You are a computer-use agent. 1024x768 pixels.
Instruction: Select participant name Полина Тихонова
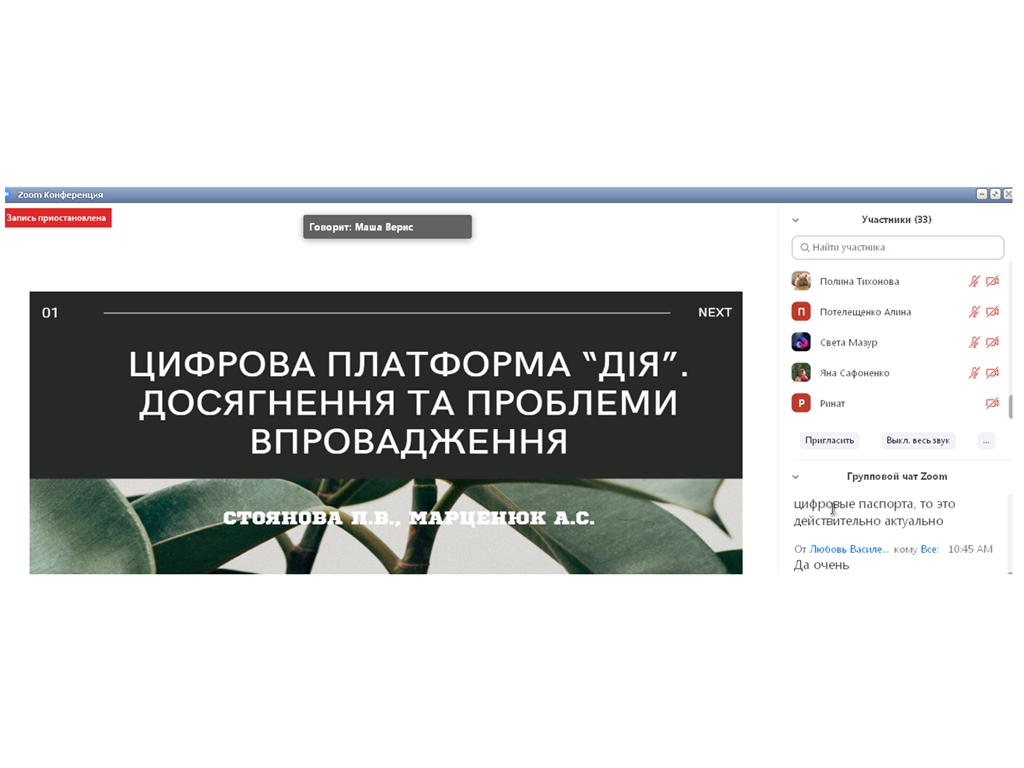[x=859, y=281]
